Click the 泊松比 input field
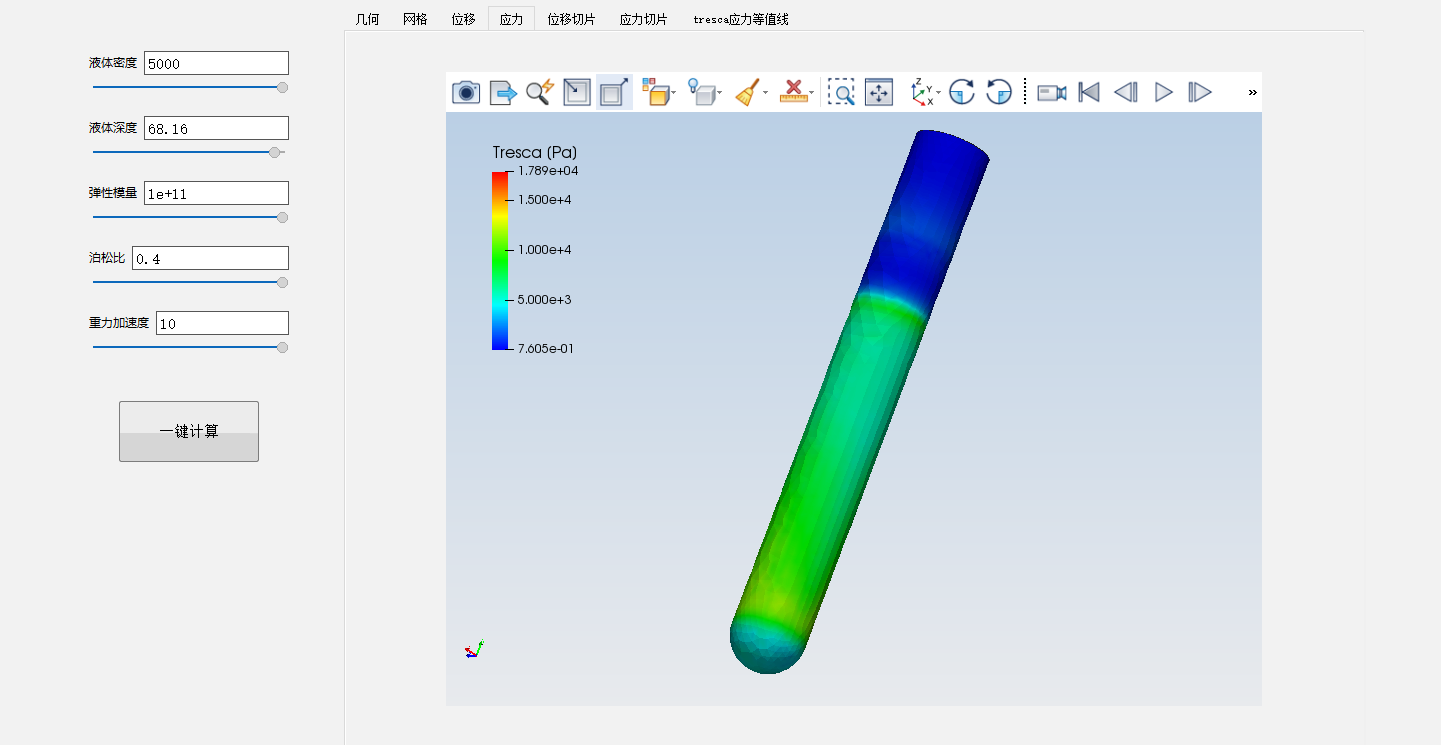Screen dimensions: 1441x745 click(210, 258)
